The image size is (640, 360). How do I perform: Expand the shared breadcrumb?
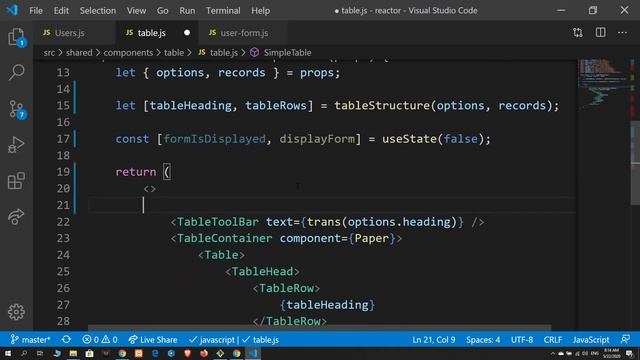[x=79, y=53]
